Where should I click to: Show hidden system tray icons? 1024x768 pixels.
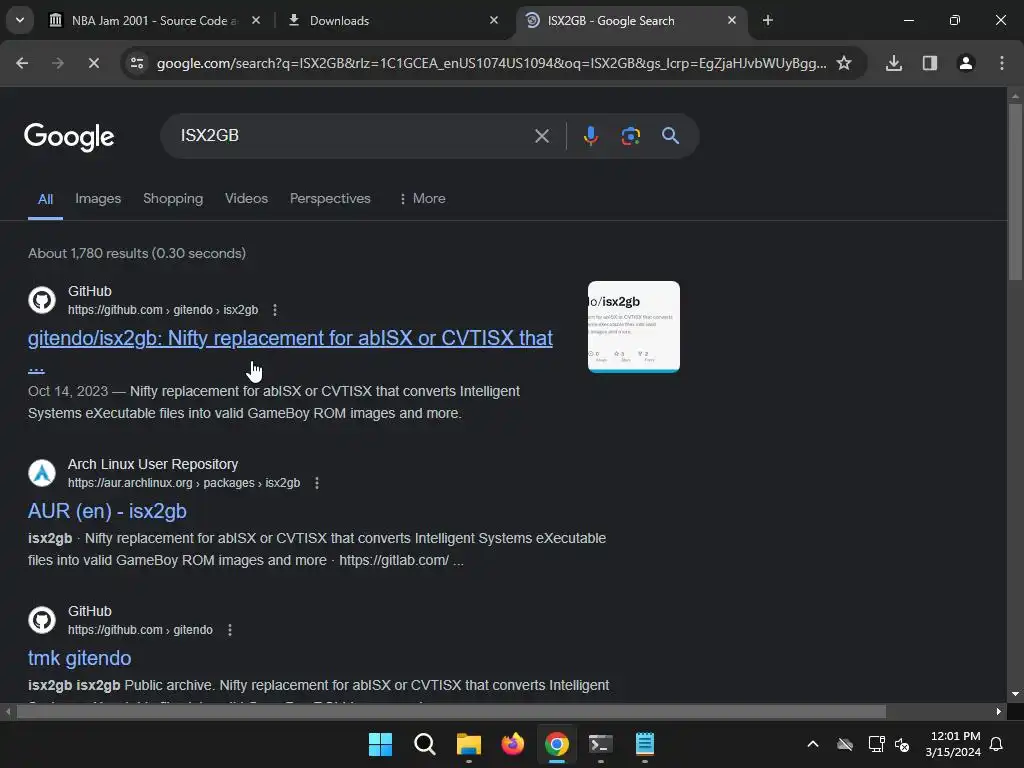coord(813,744)
